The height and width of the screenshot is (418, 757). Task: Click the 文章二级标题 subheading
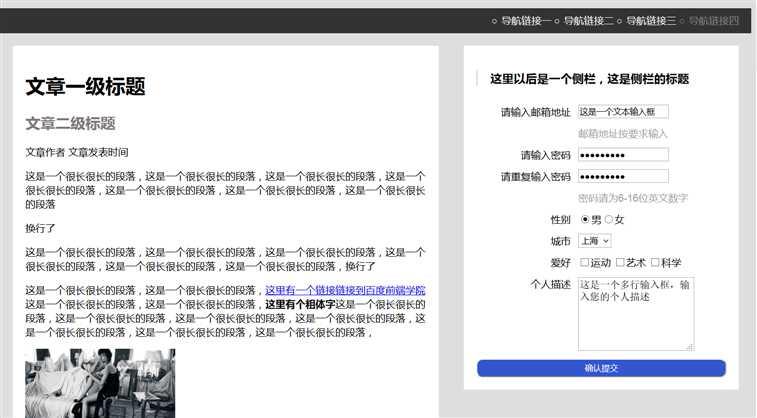[70, 124]
